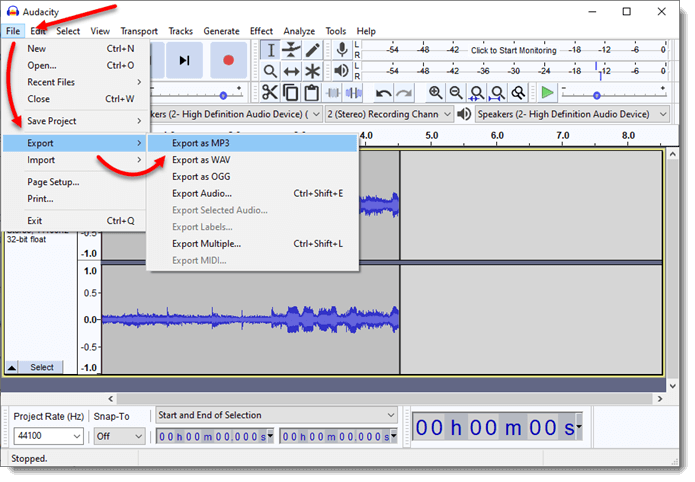The width and height of the screenshot is (695, 482).
Task: Choose Export as MP3
Action: point(253,143)
